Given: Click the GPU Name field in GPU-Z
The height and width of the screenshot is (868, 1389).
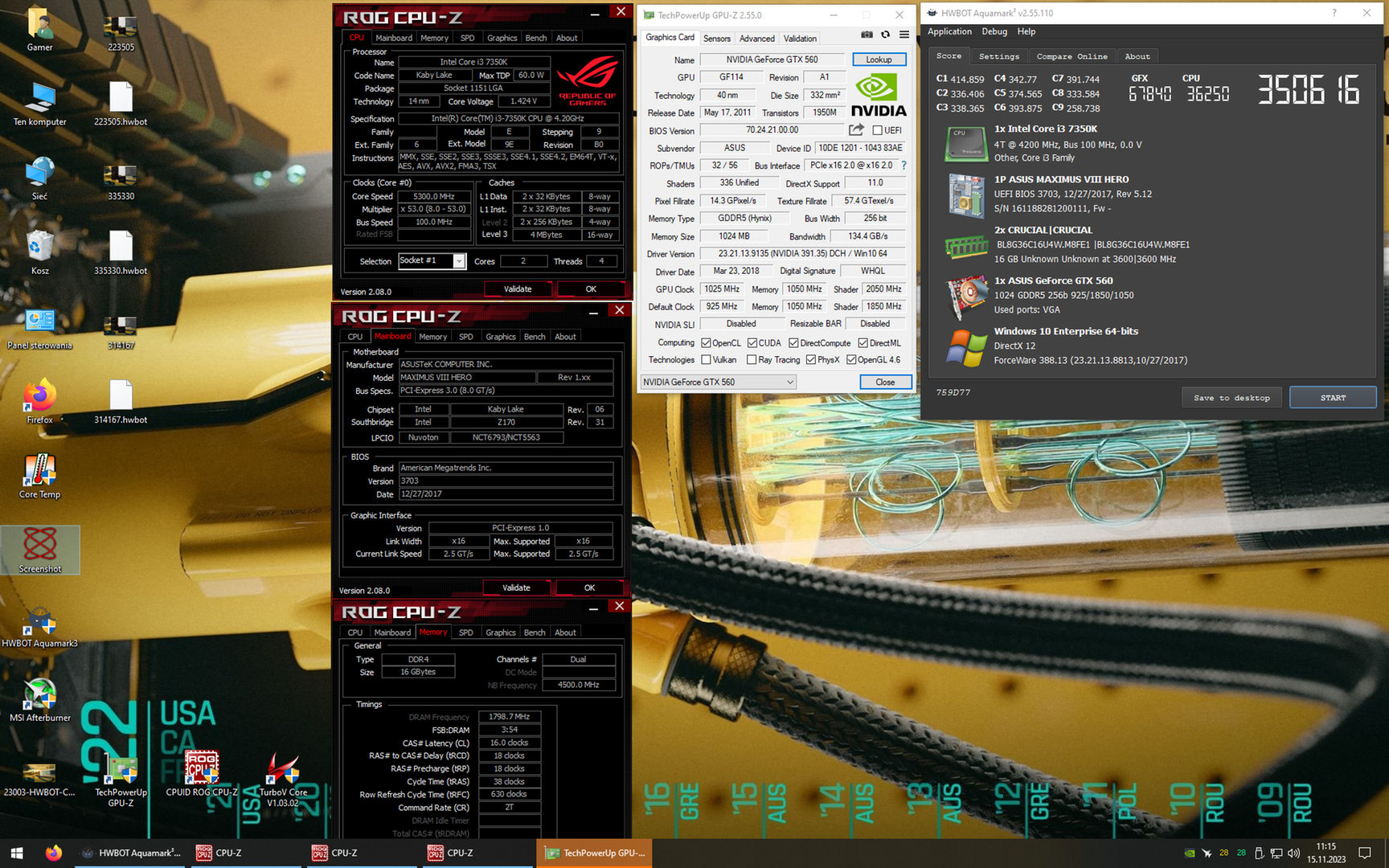Looking at the screenshot, I should pos(772,59).
